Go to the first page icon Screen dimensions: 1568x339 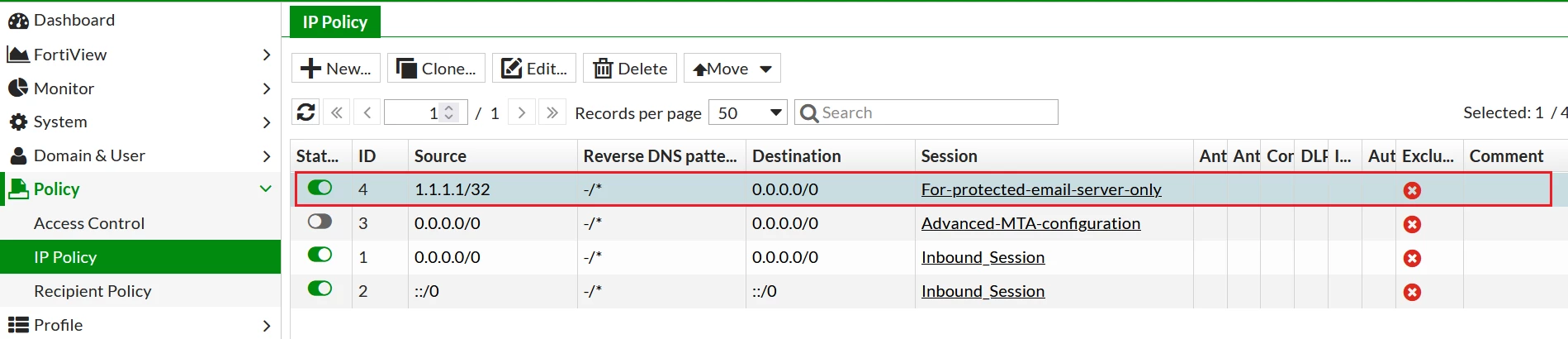[x=336, y=112]
